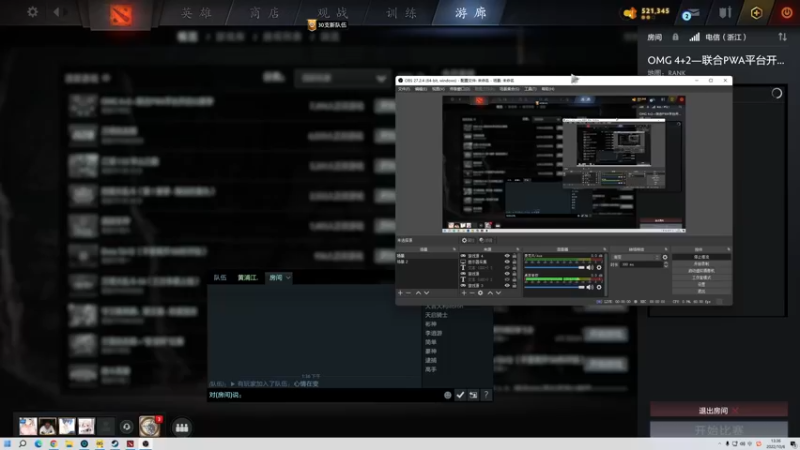
Task: Open the 商店 store tab
Action: pyautogui.click(x=264, y=13)
